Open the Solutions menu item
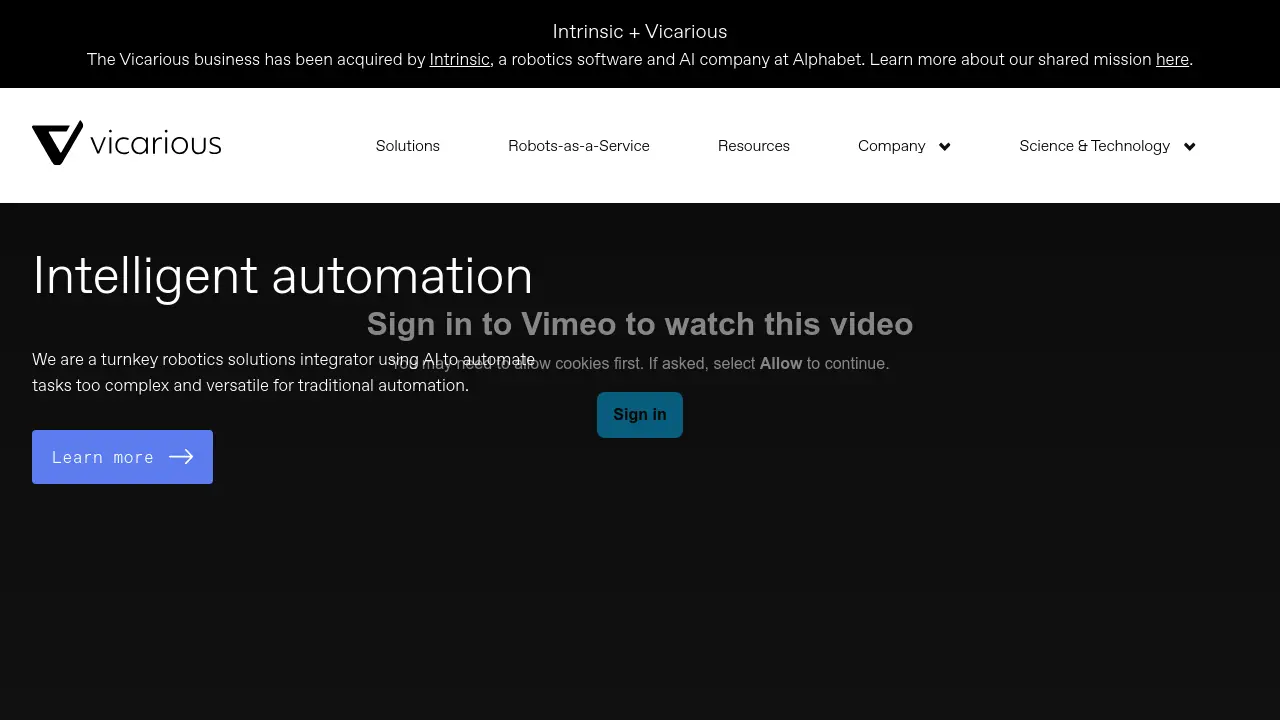1280x720 pixels. point(408,146)
